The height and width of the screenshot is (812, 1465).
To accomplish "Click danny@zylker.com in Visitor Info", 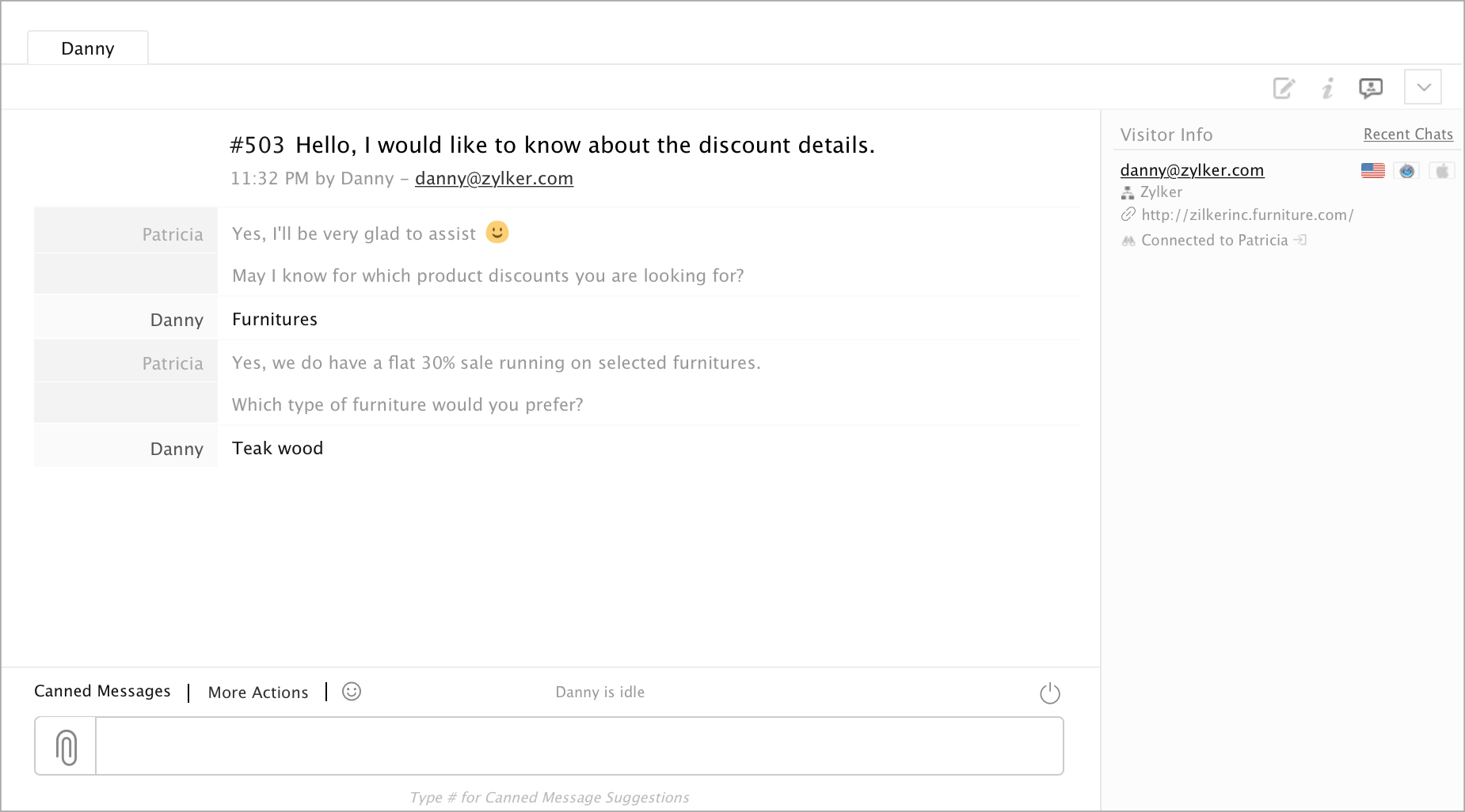I will click(1192, 170).
